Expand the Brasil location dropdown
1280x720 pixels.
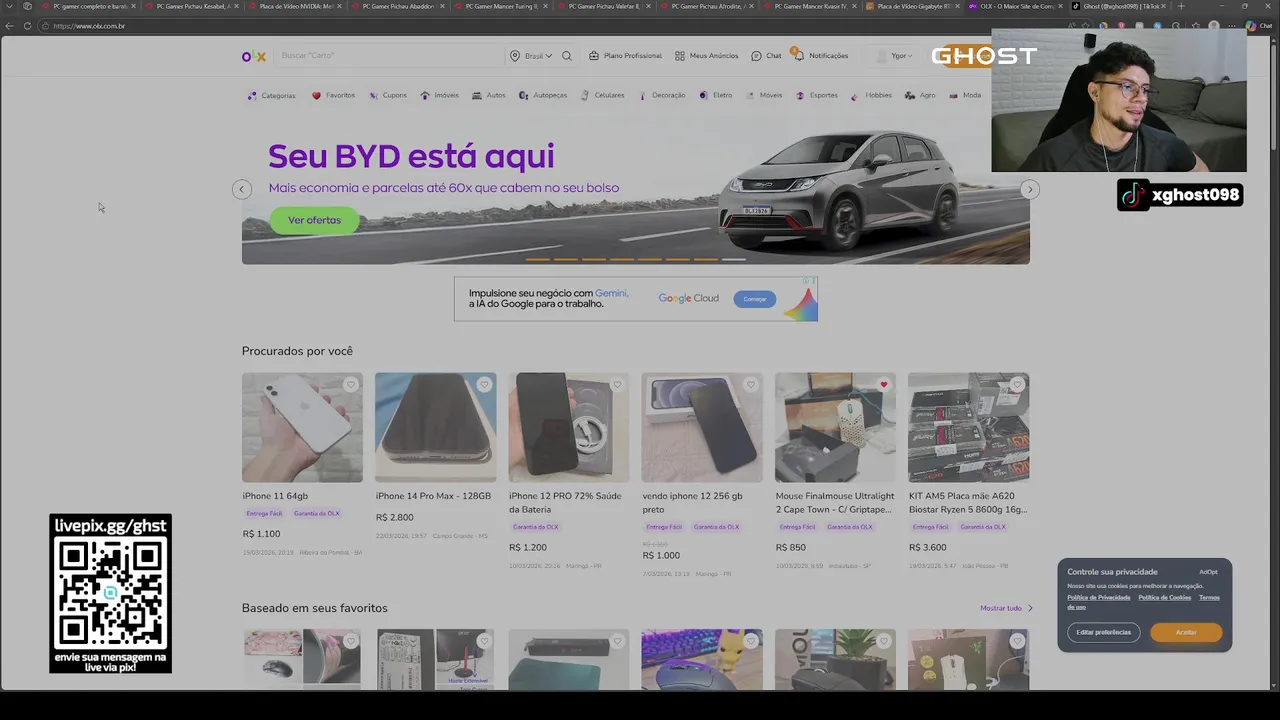click(531, 56)
